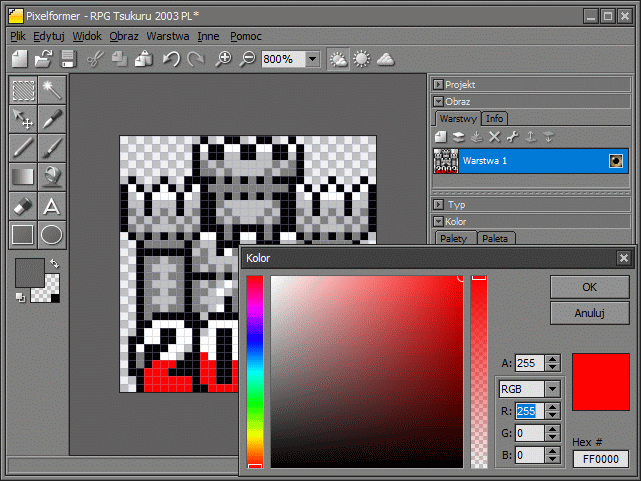Open file with the folder icon
The height and width of the screenshot is (481, 641).
click(43, 59)
